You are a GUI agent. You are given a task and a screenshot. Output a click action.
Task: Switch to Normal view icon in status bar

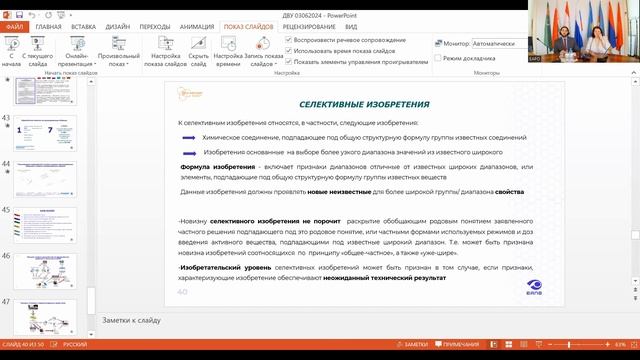493,344
